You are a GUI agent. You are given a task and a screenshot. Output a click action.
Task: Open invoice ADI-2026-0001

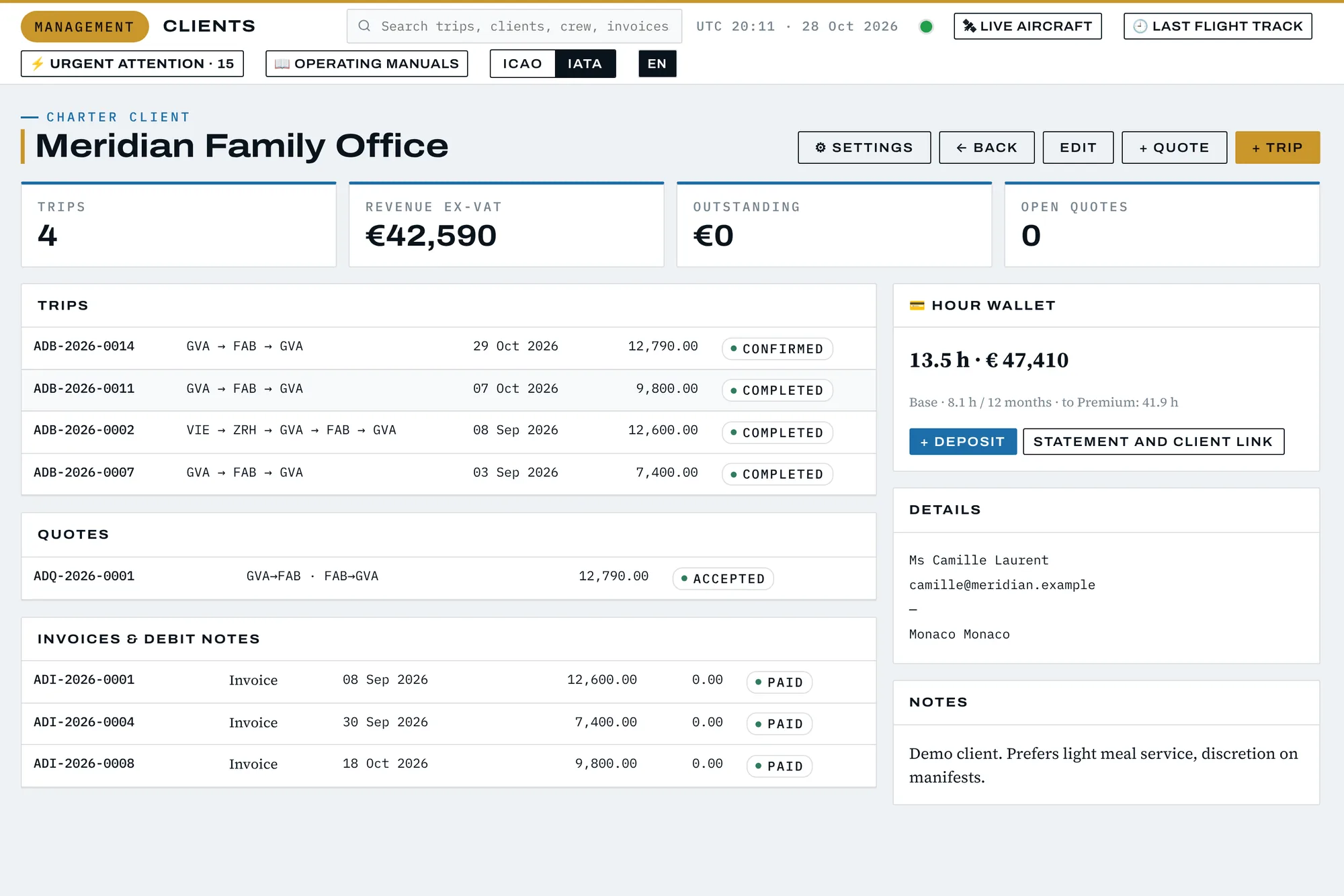(448, 681)
